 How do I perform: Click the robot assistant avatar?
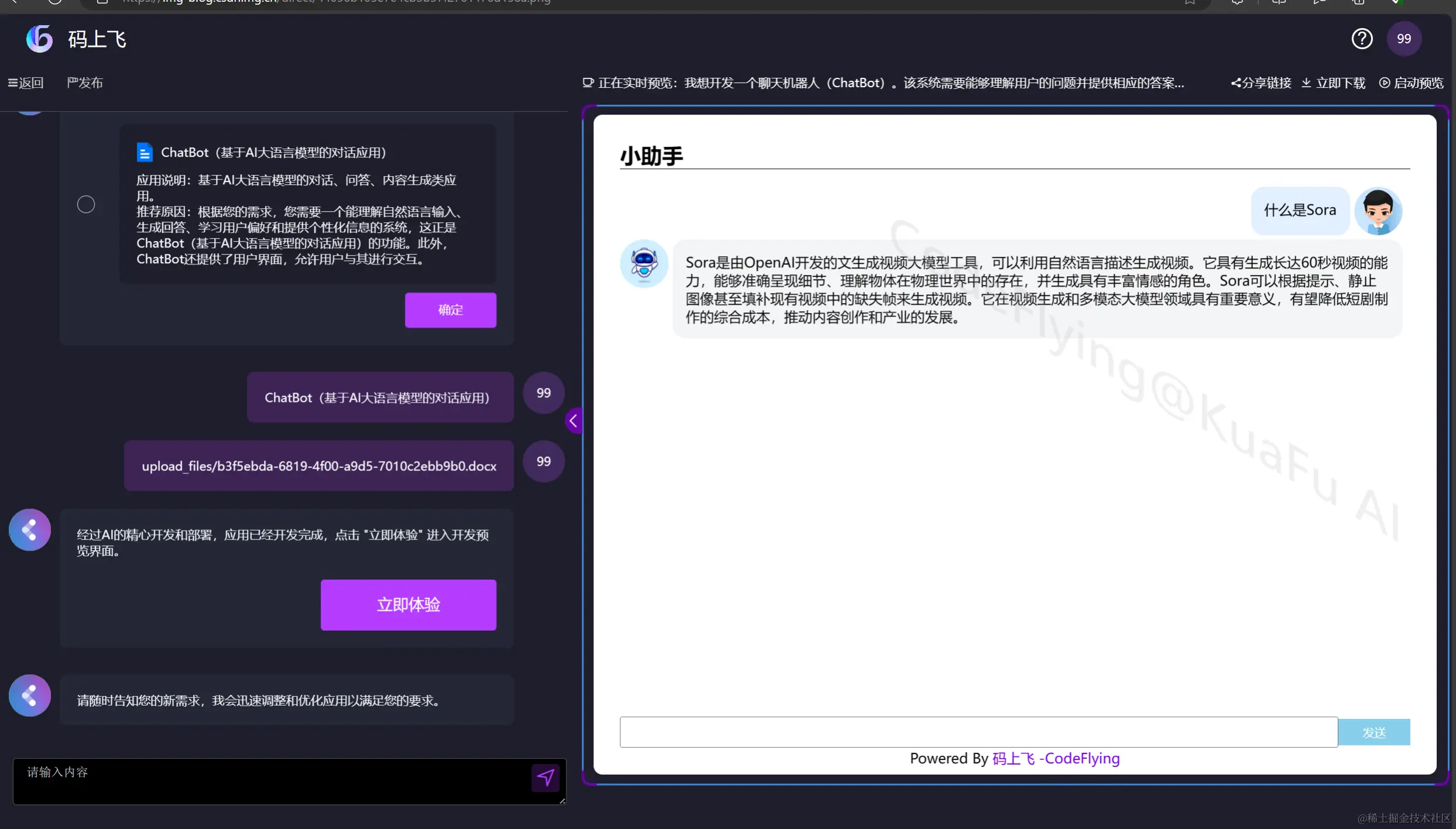(x=644, y=263)
